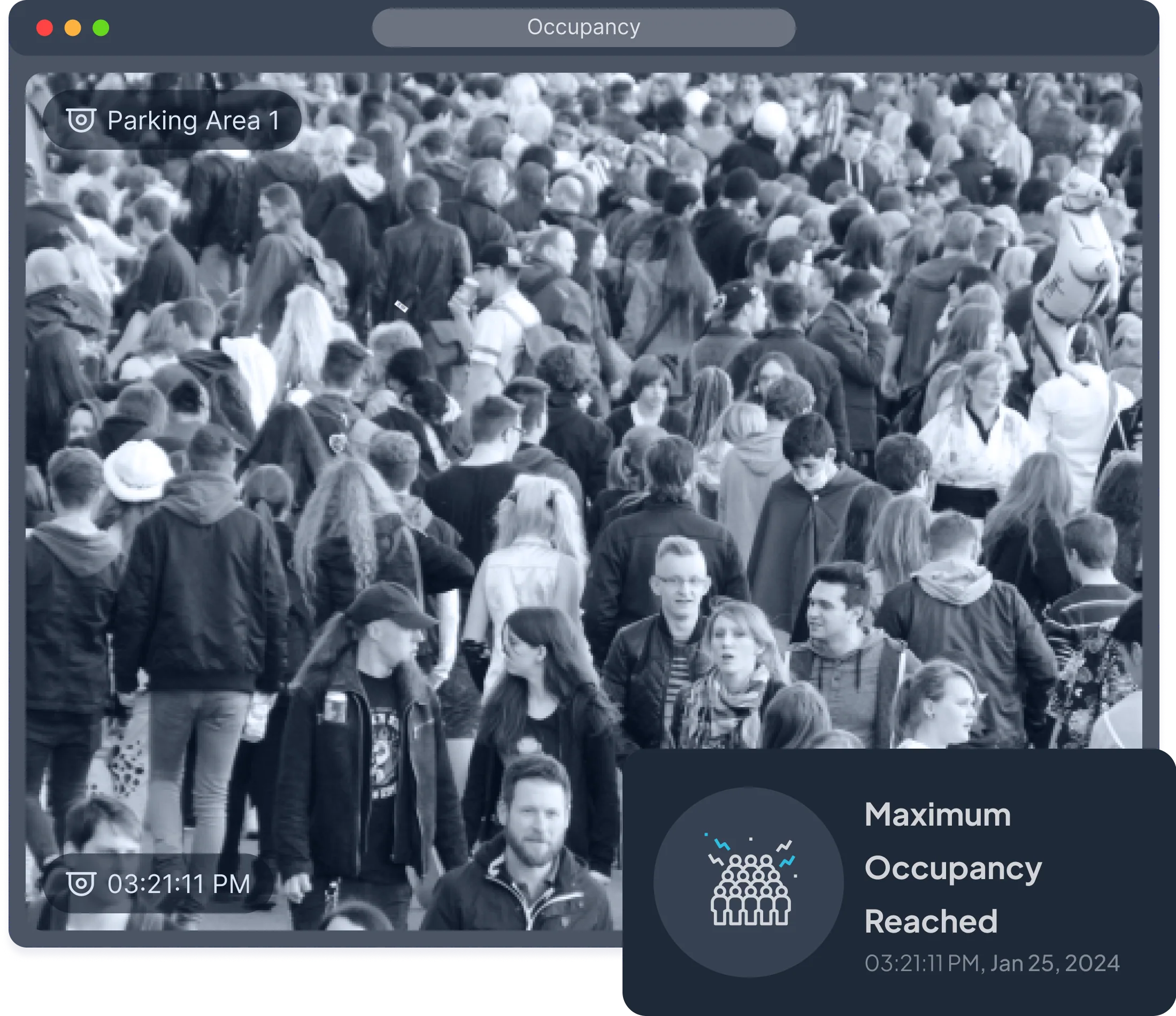The height and width of the screenshot is (1016, 1176).
Task: Click the crowd occupancy alert icon
Action: click(x=749, y=882)
